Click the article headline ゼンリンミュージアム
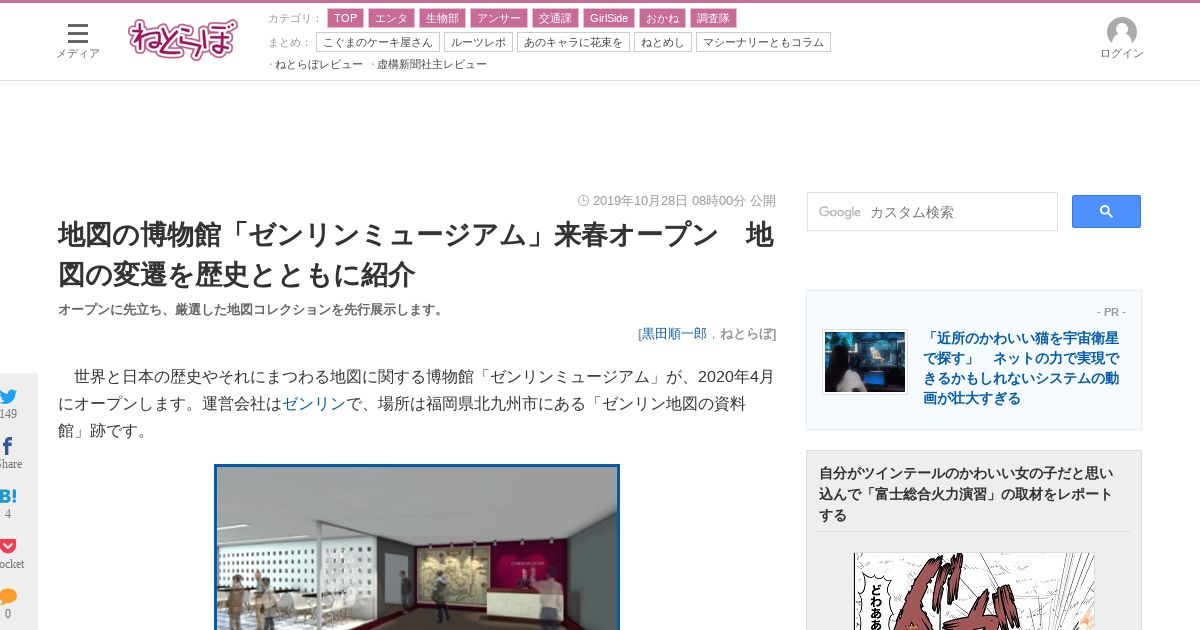This screenshot has width=1200, height=630. 415,255
